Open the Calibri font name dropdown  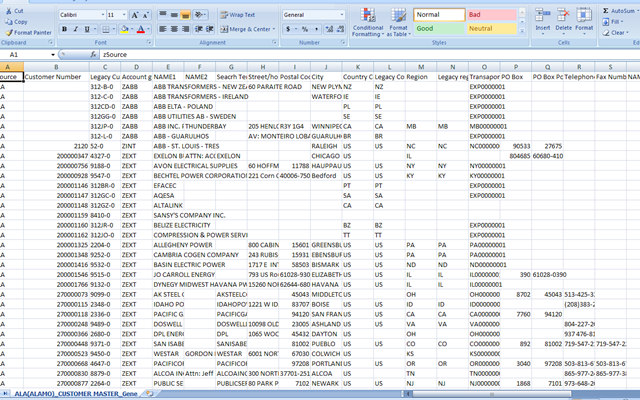click(x=102, y=15)
